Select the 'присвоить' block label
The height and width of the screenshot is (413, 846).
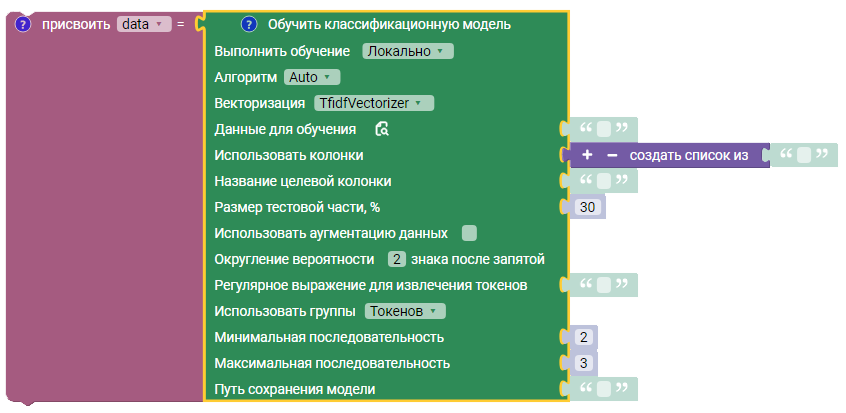(x=76, y=24)
